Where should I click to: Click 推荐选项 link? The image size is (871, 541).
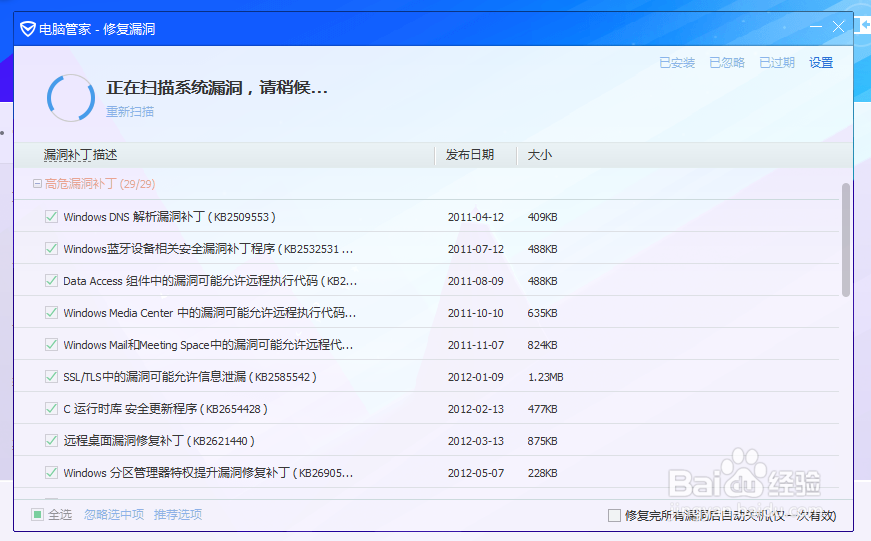click(178, 514)
